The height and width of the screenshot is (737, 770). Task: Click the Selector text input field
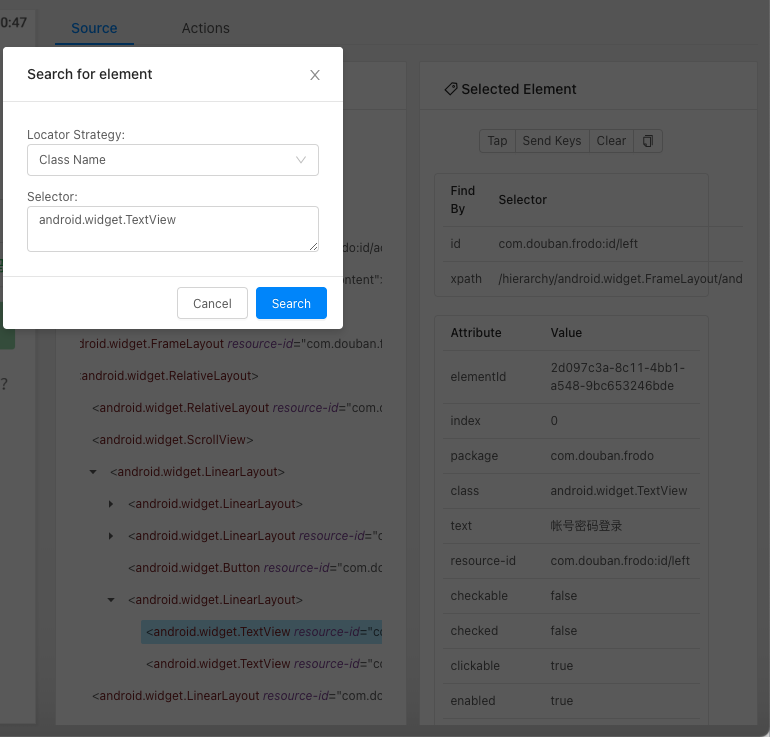click(172, 228)
